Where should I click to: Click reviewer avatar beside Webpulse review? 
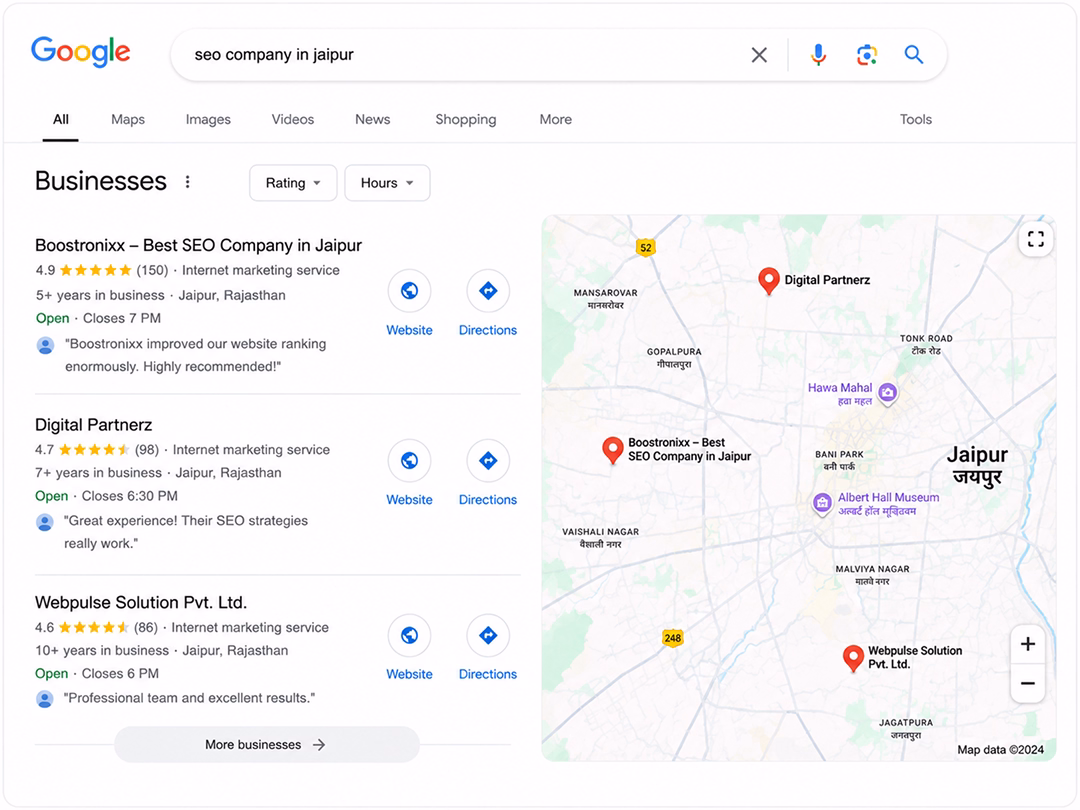(45, 700)
